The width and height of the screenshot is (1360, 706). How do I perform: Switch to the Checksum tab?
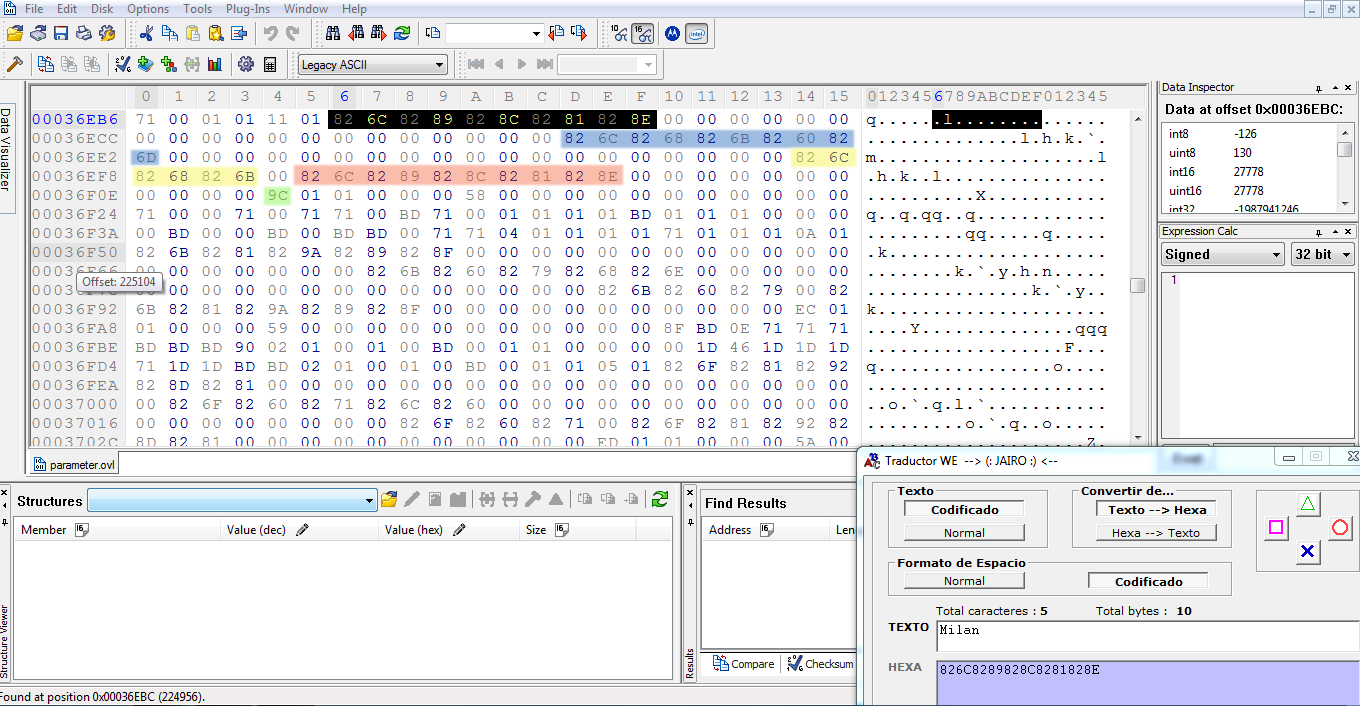click(819, 663)
